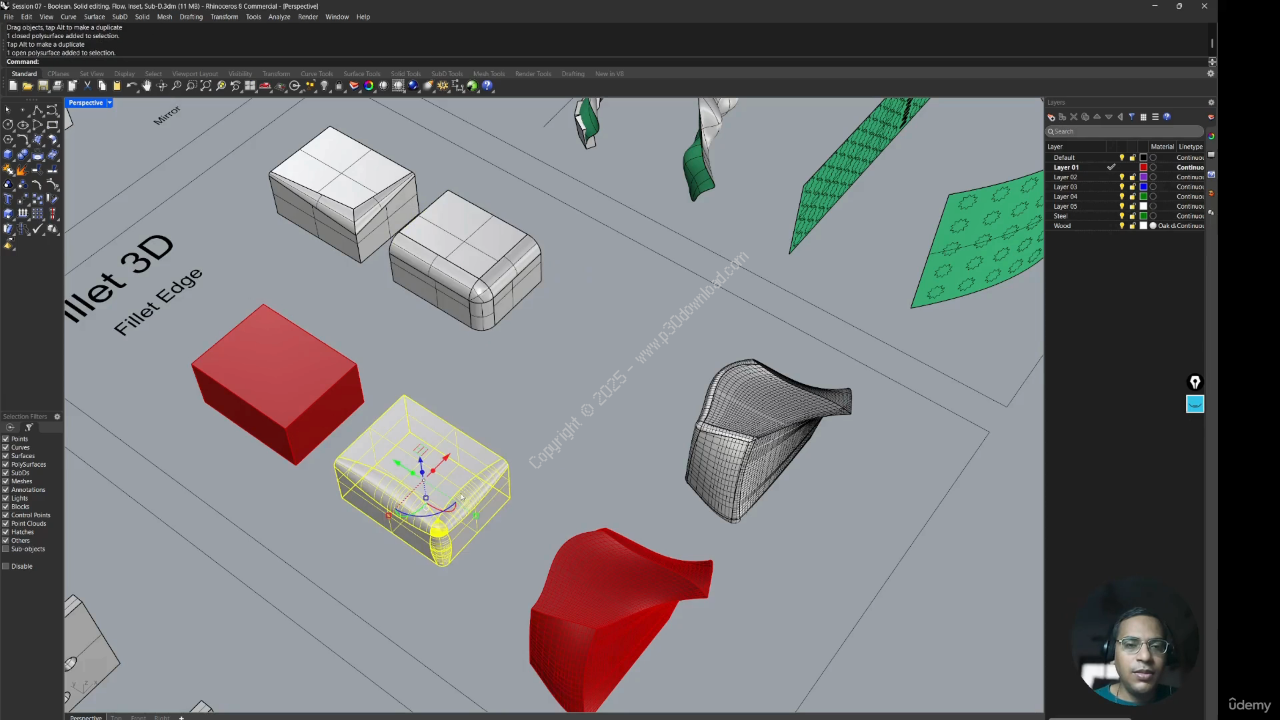Select the Pan hand tool

click(x=146, y=86)
